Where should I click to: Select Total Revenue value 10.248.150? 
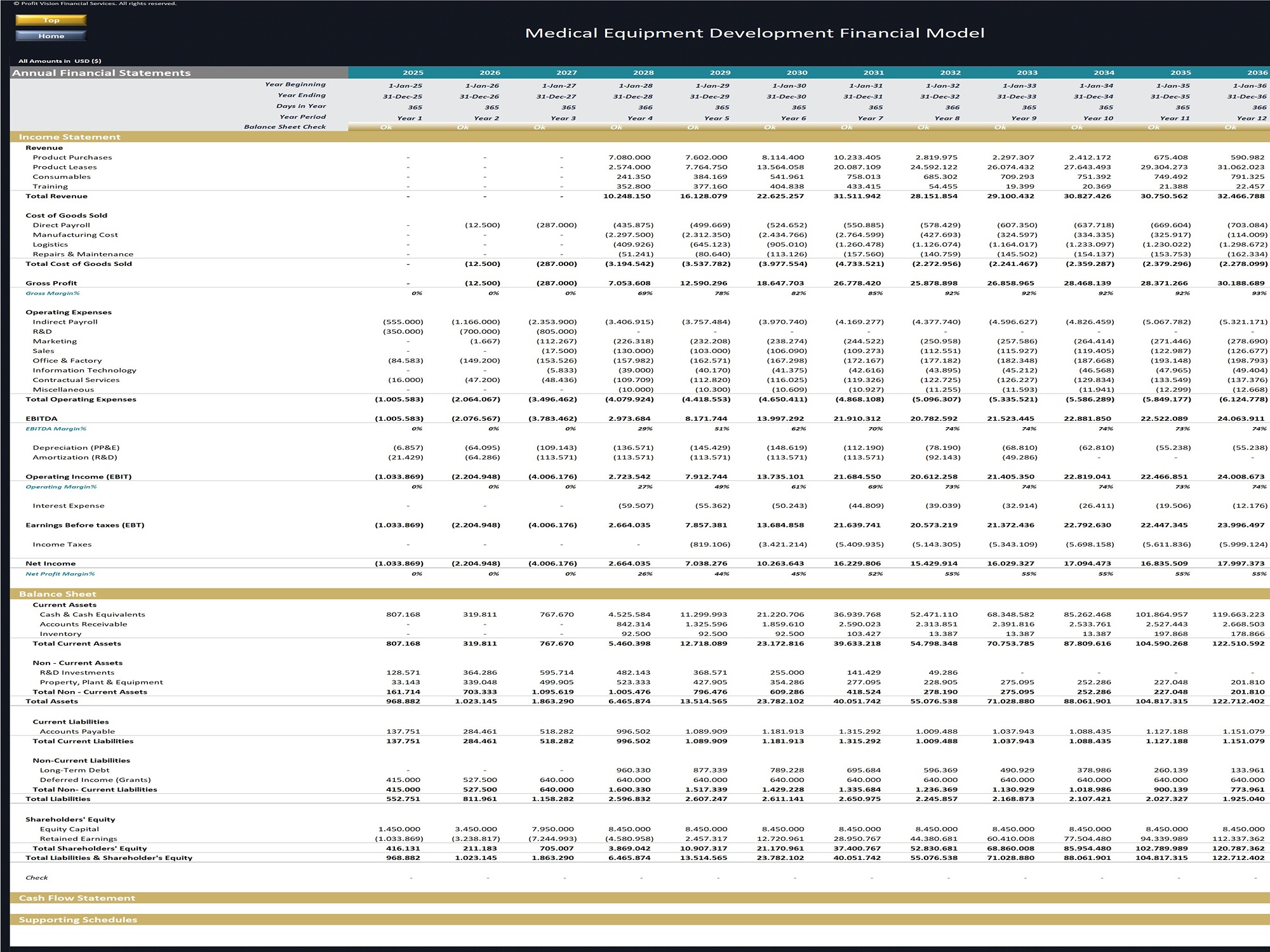[627, 196]
